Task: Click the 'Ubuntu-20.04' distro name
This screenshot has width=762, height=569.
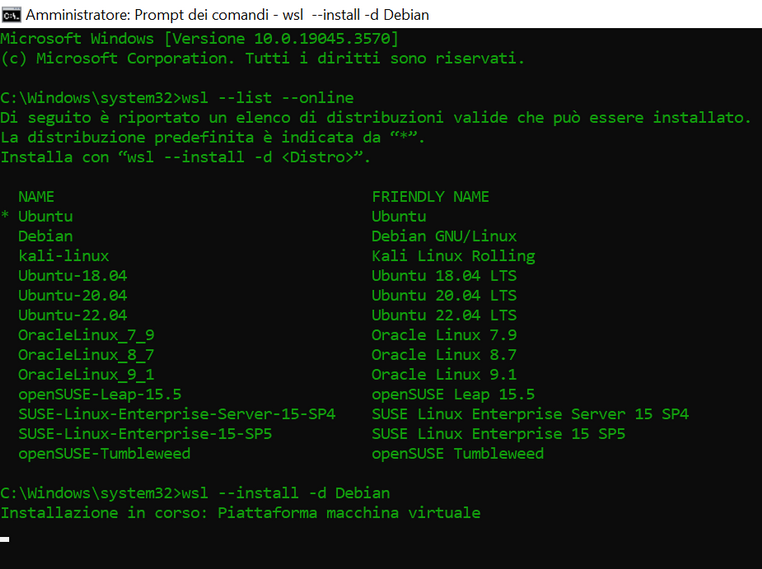Action: pyautogui.click(x=73, y=295)
